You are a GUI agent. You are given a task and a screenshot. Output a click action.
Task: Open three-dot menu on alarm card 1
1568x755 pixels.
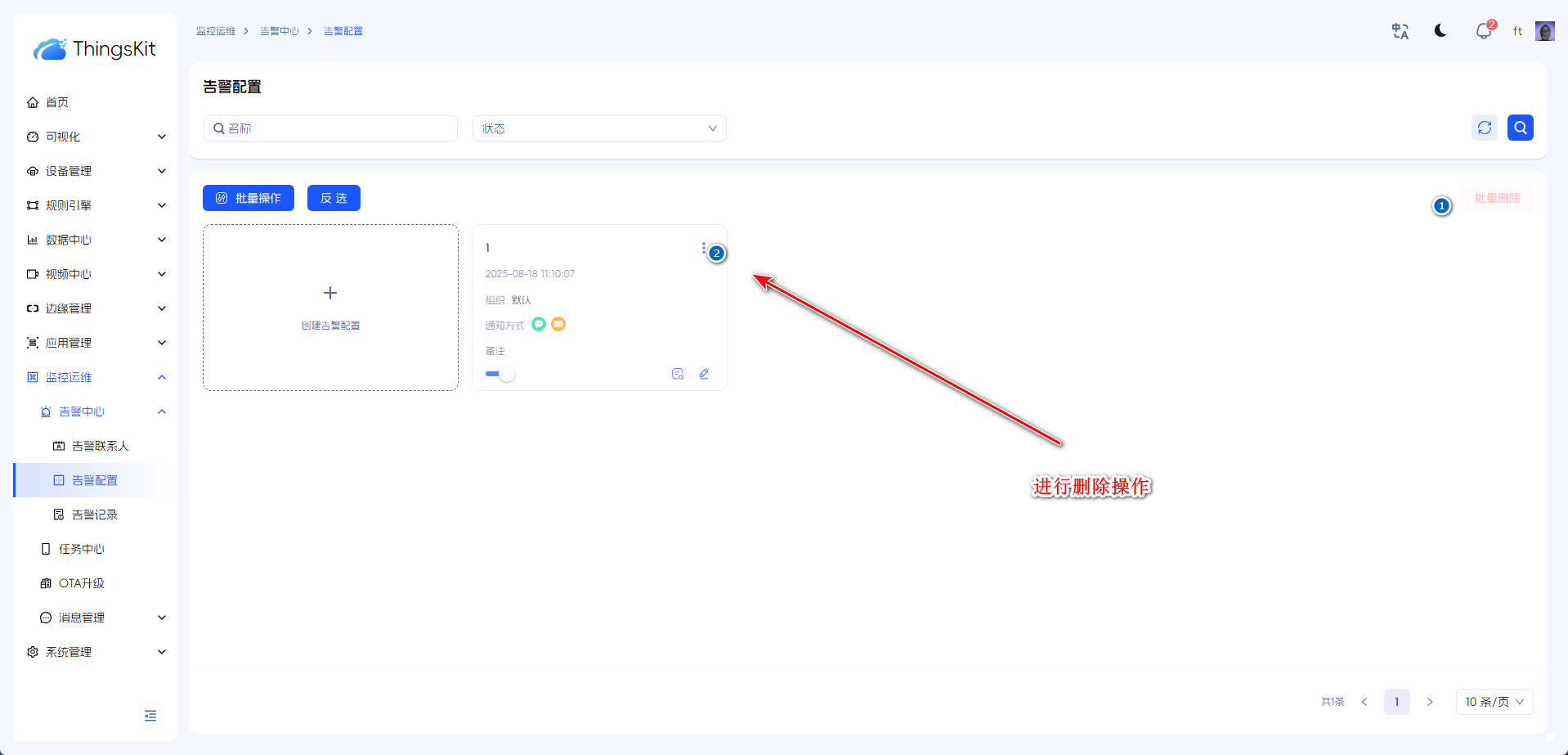click(703, 248)
